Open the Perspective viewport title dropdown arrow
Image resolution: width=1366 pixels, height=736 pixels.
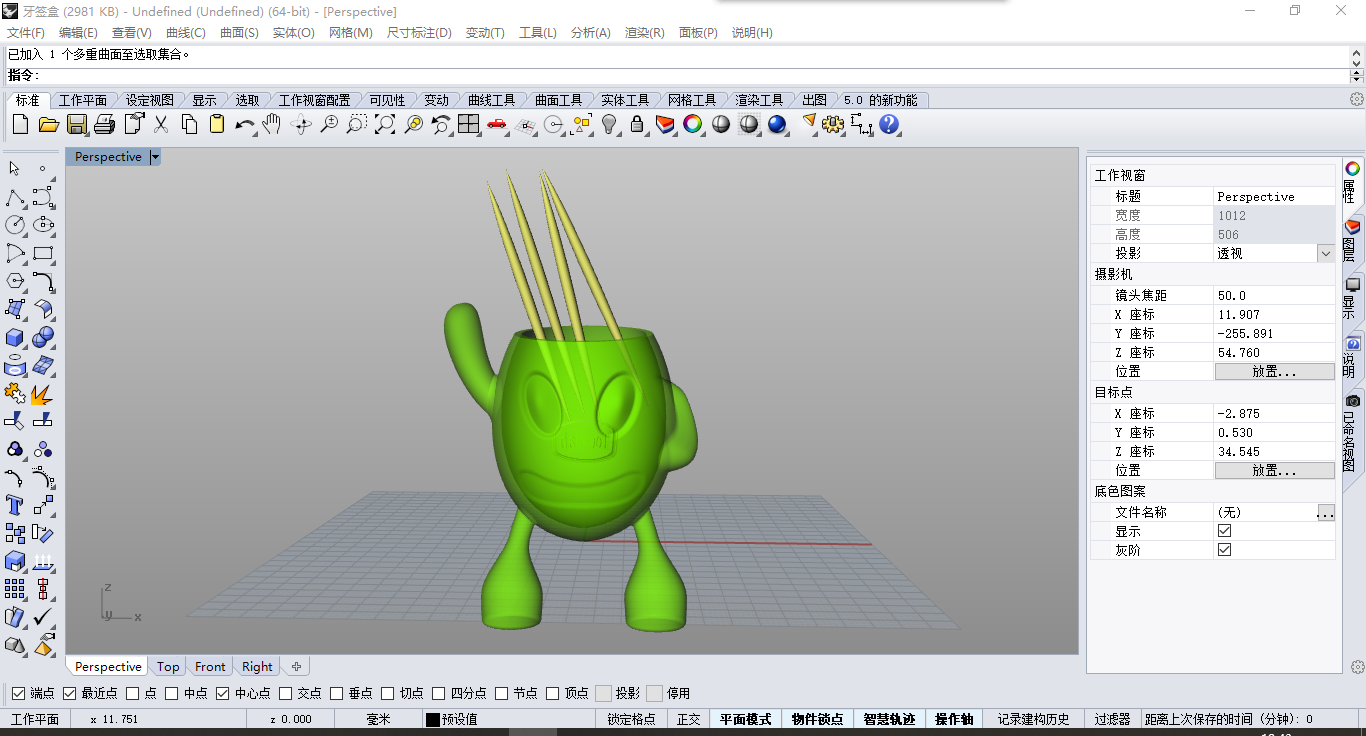tap(155, 157)
